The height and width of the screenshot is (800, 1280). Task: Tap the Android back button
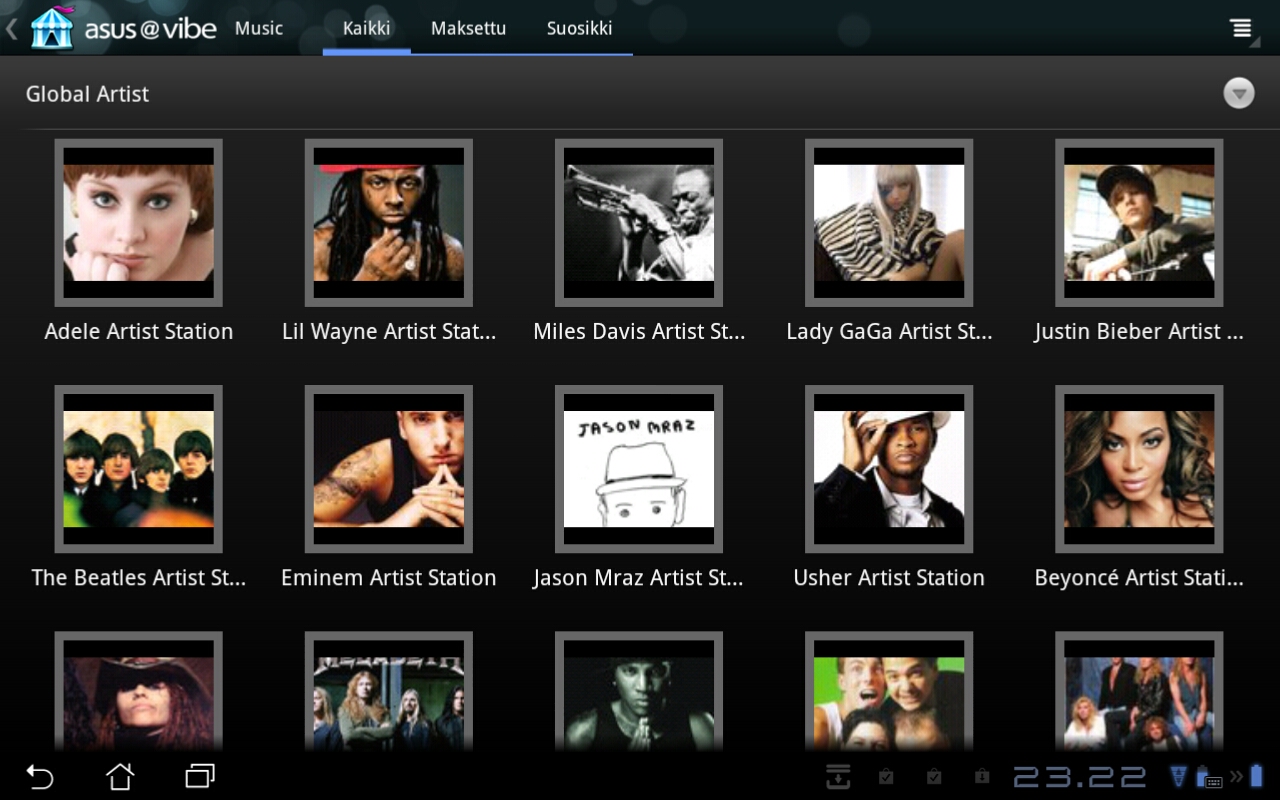[39, 776]
